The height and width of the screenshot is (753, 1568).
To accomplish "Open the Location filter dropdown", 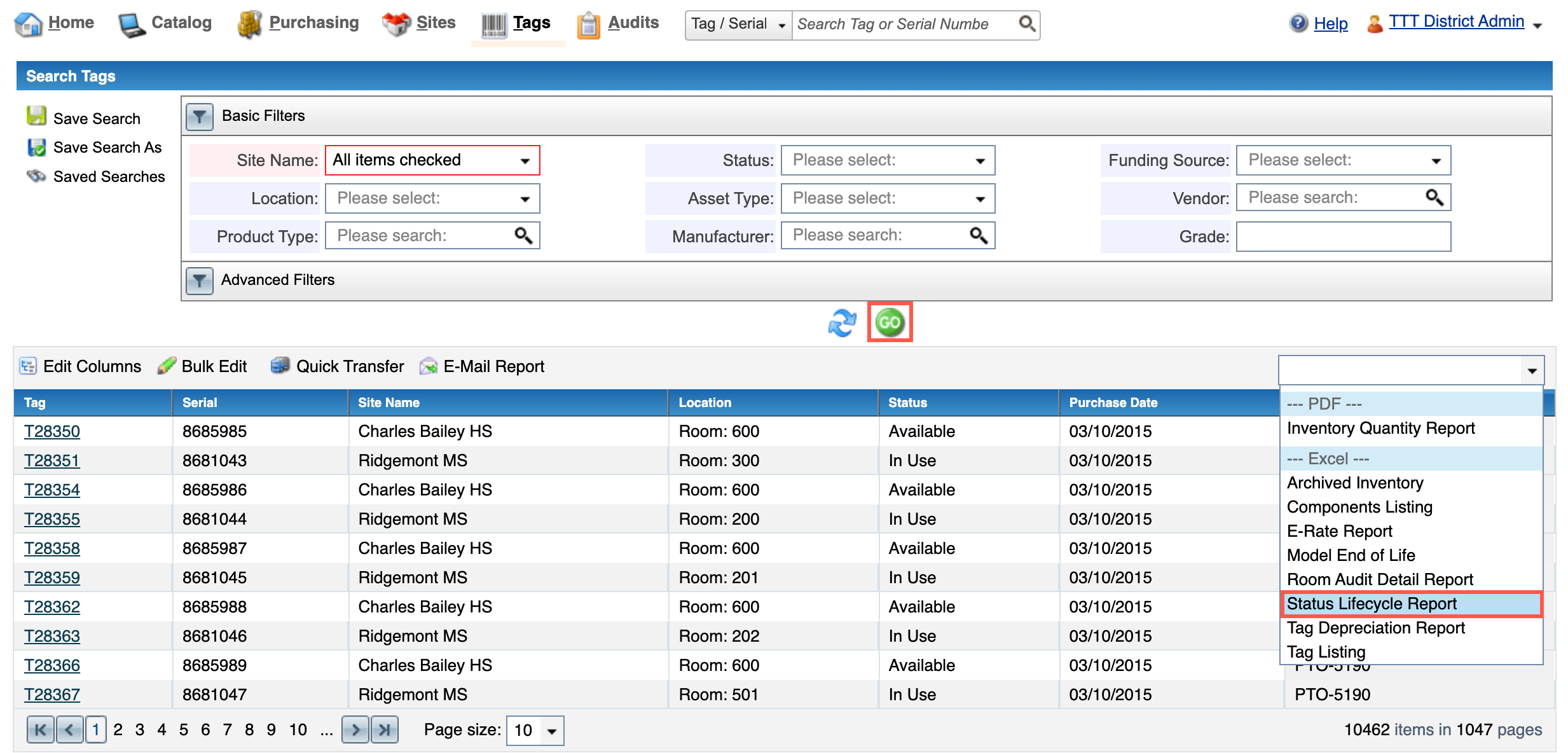I will coord(432,198).
